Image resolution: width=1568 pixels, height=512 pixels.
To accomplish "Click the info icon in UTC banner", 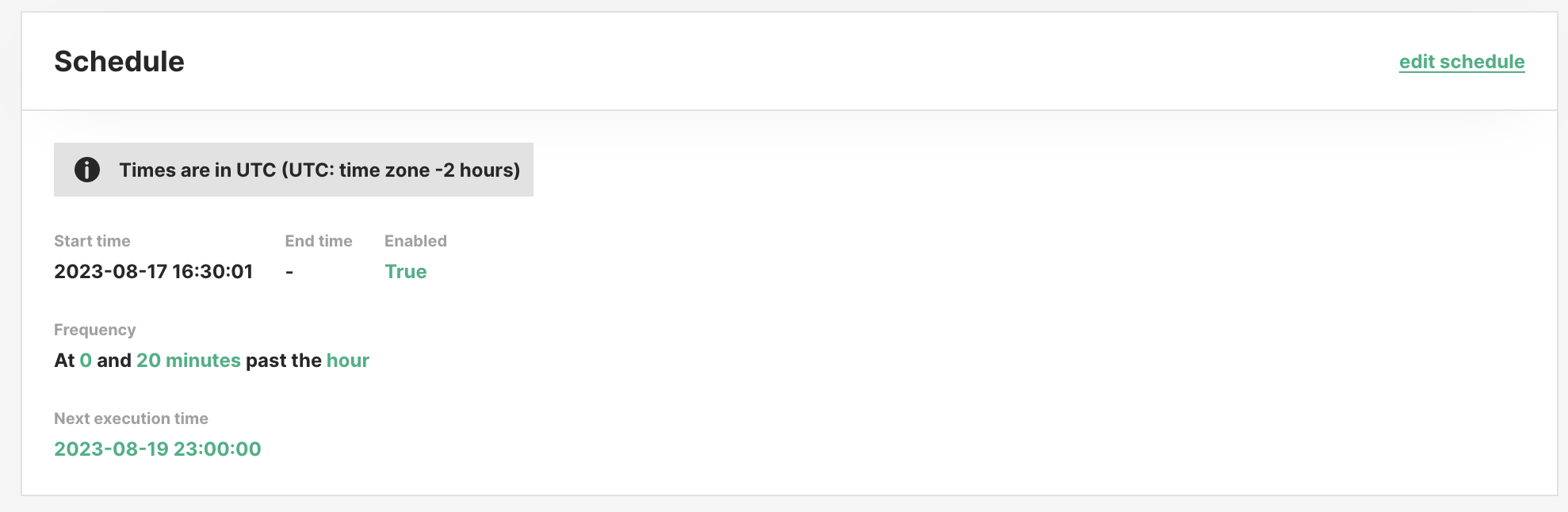I will [87, 170].
